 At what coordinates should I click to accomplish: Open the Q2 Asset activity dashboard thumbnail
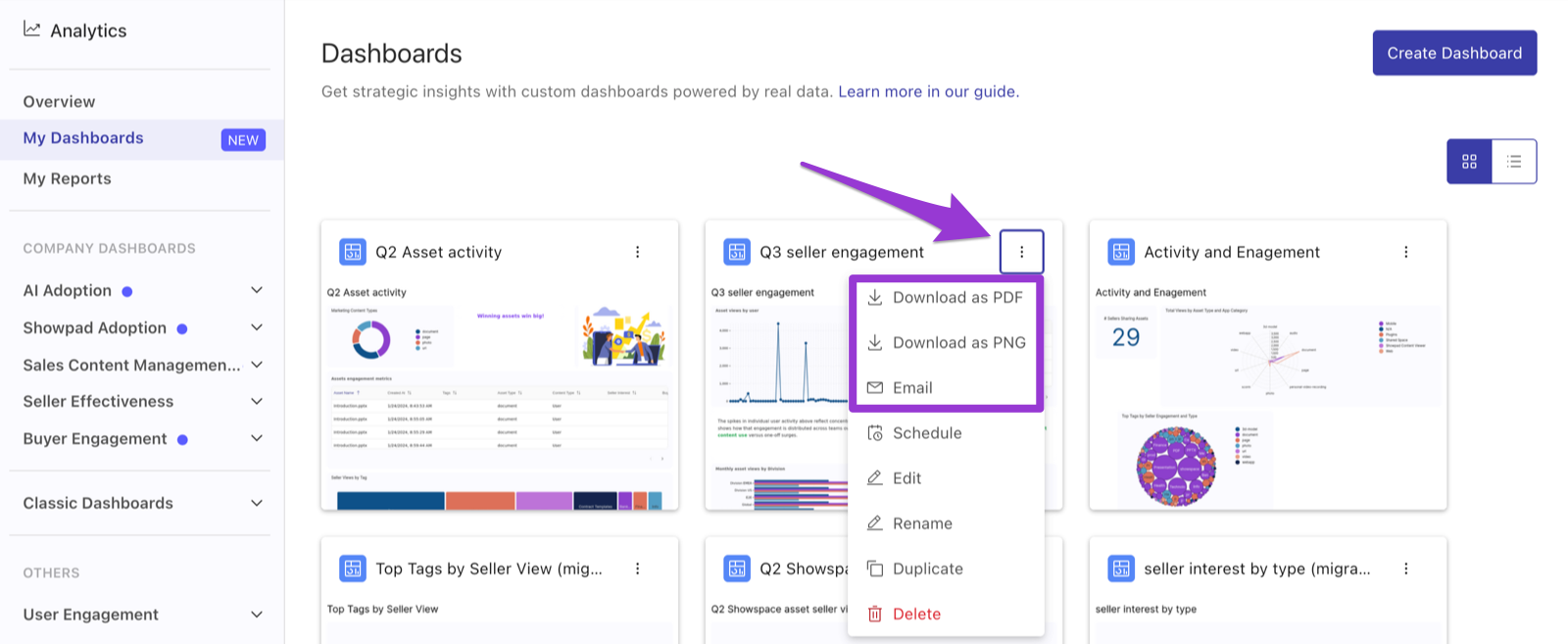coord(500,397)
